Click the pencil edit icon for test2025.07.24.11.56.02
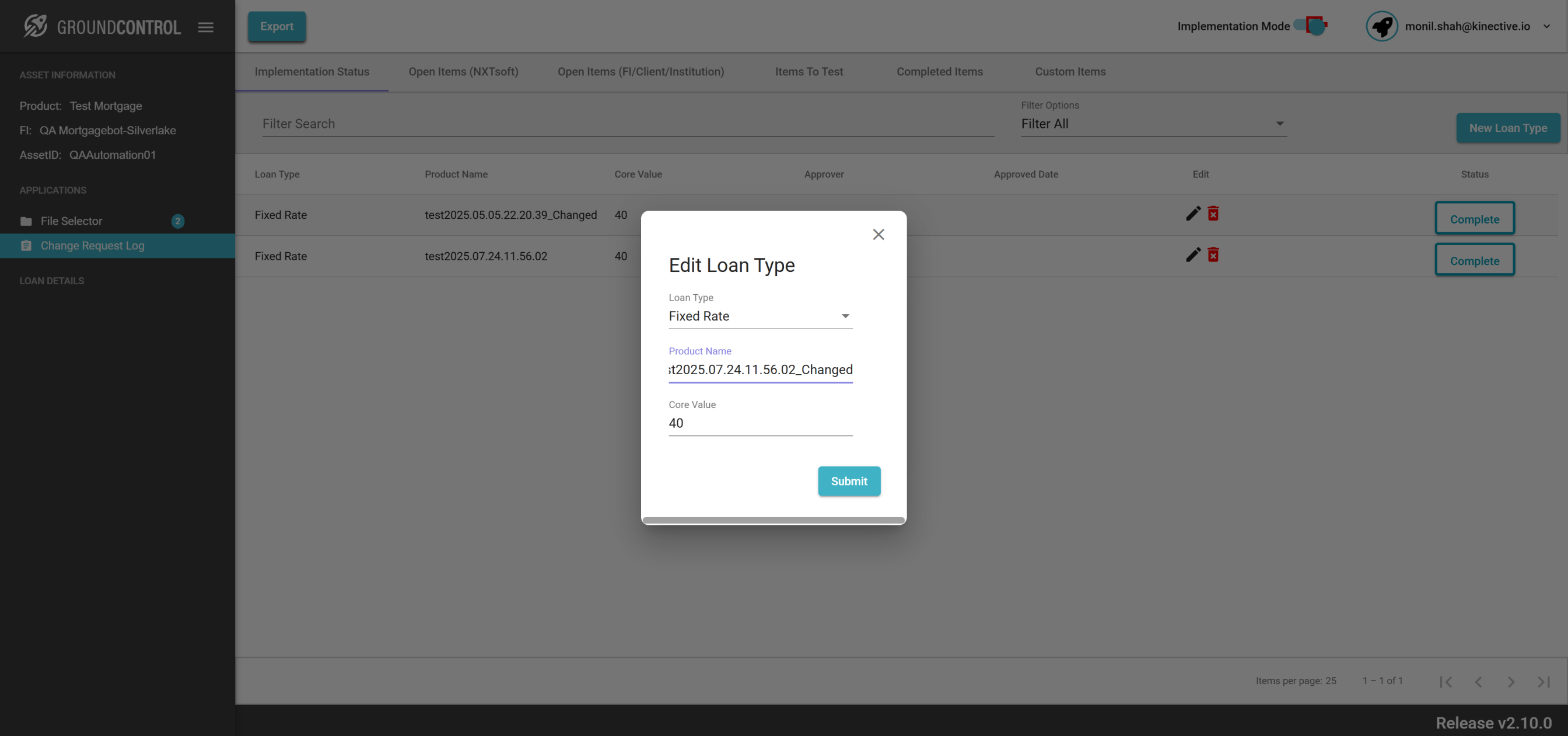The width and height of the screenshot is (1568, 736). pyautogui.click(x=1192, y=254)
